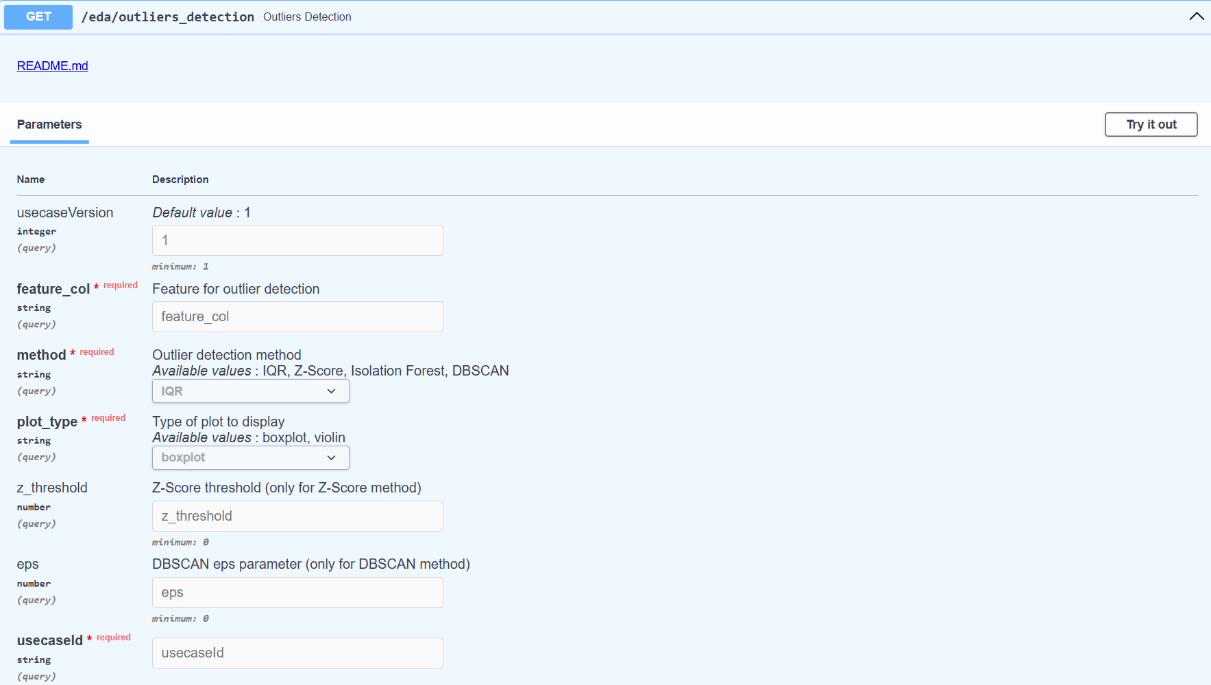Click the 'Default value : 1' text
This screenshot has height=685, width=1211.
point(202,213)
